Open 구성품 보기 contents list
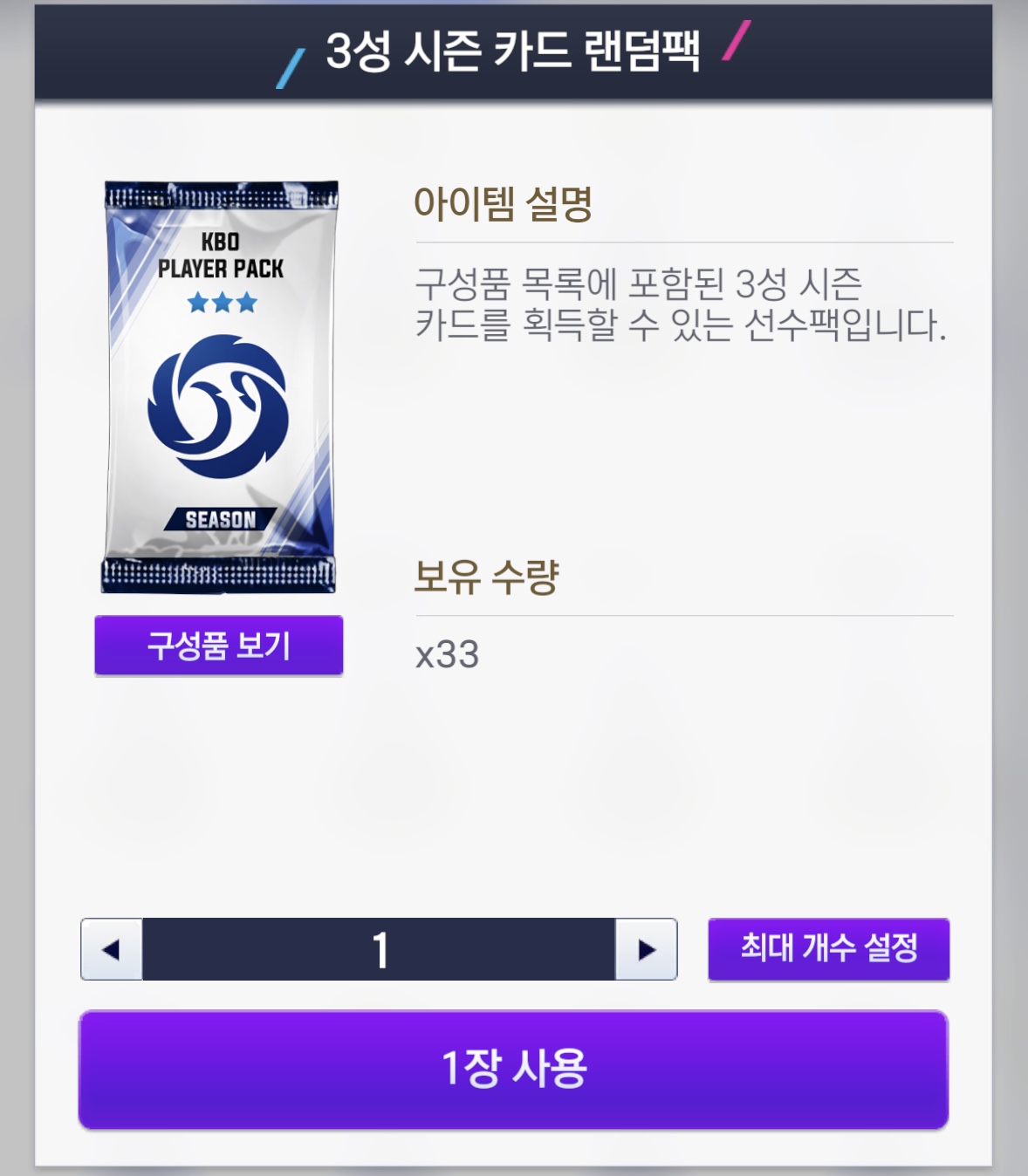 click(x=219, y=646)
